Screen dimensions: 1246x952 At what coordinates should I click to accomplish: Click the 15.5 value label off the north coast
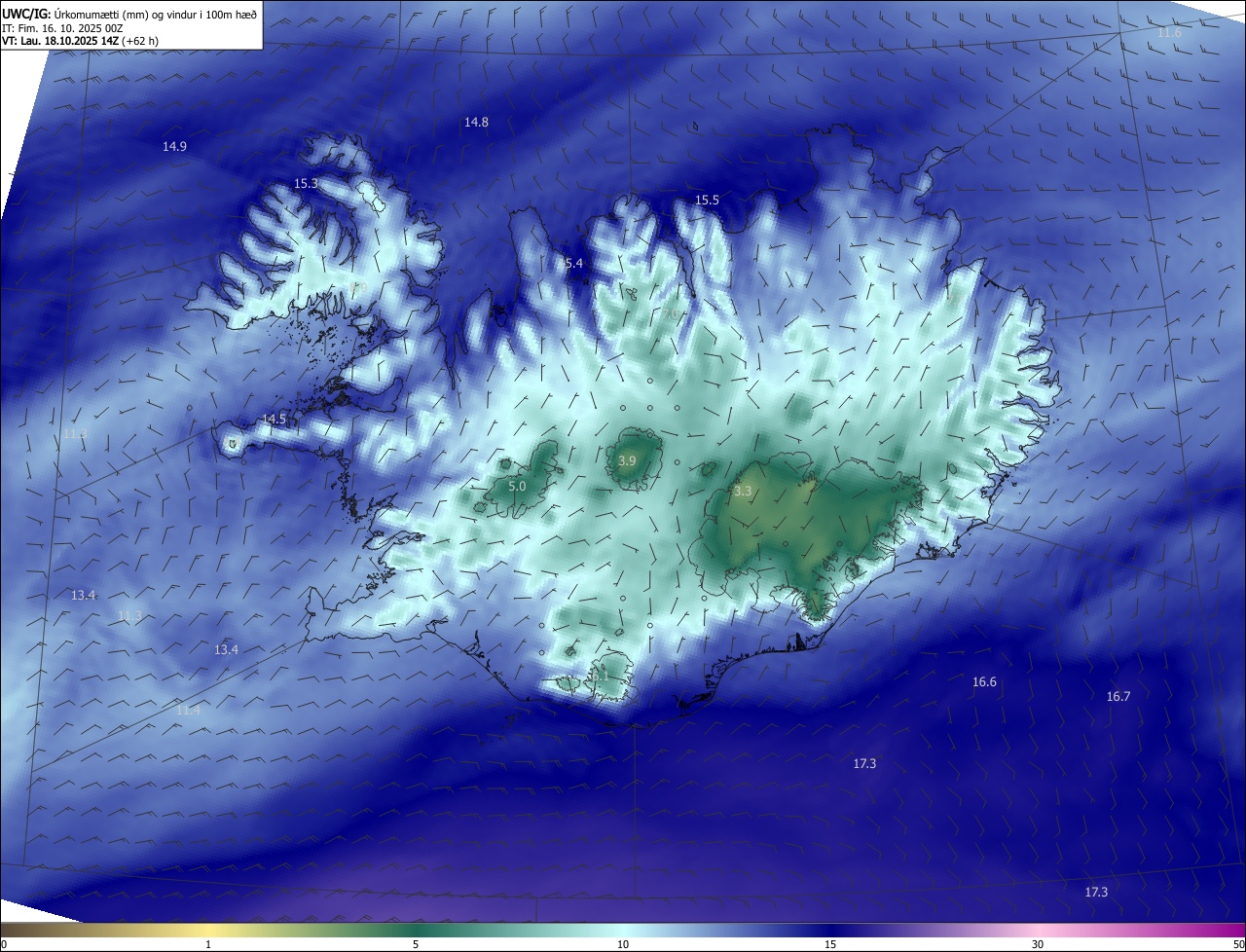tap(707, 200)
